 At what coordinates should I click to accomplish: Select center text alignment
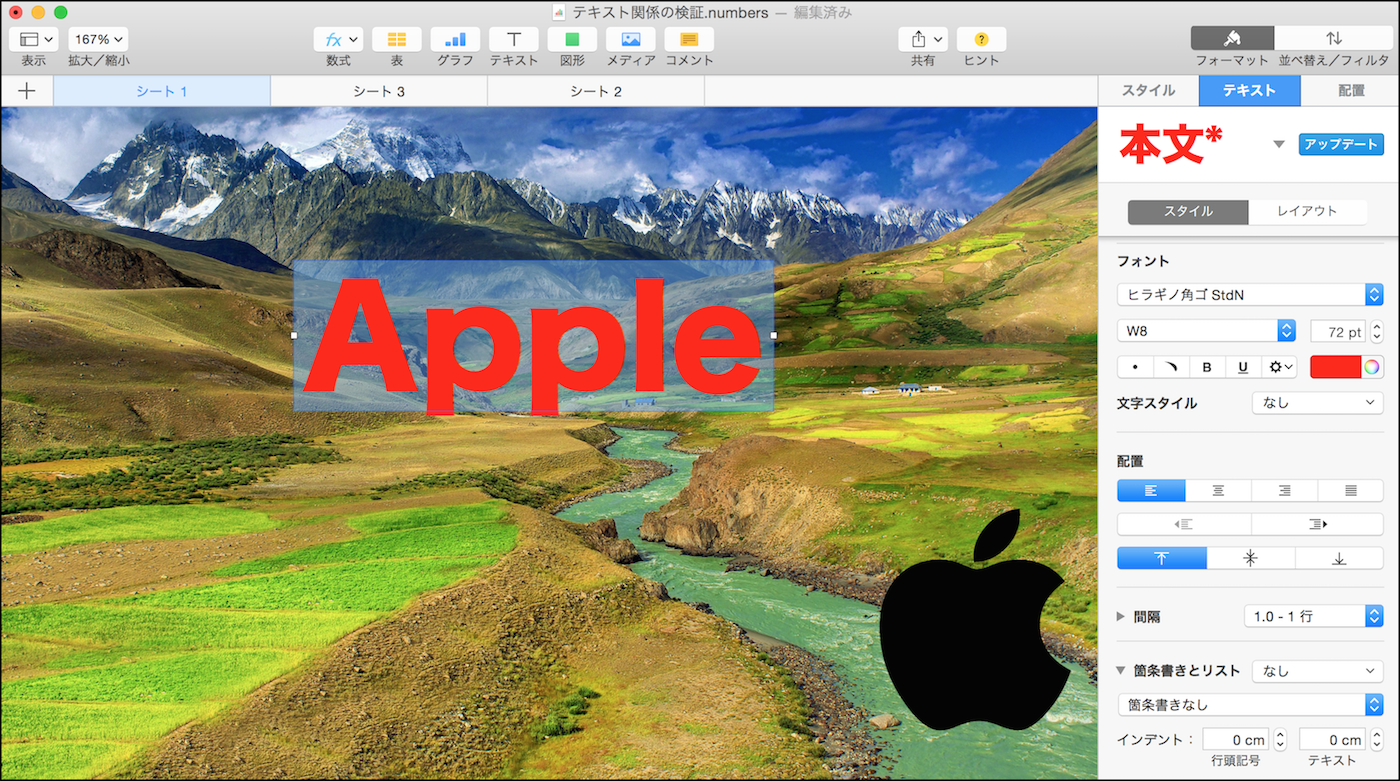[x=1218, y=491]
